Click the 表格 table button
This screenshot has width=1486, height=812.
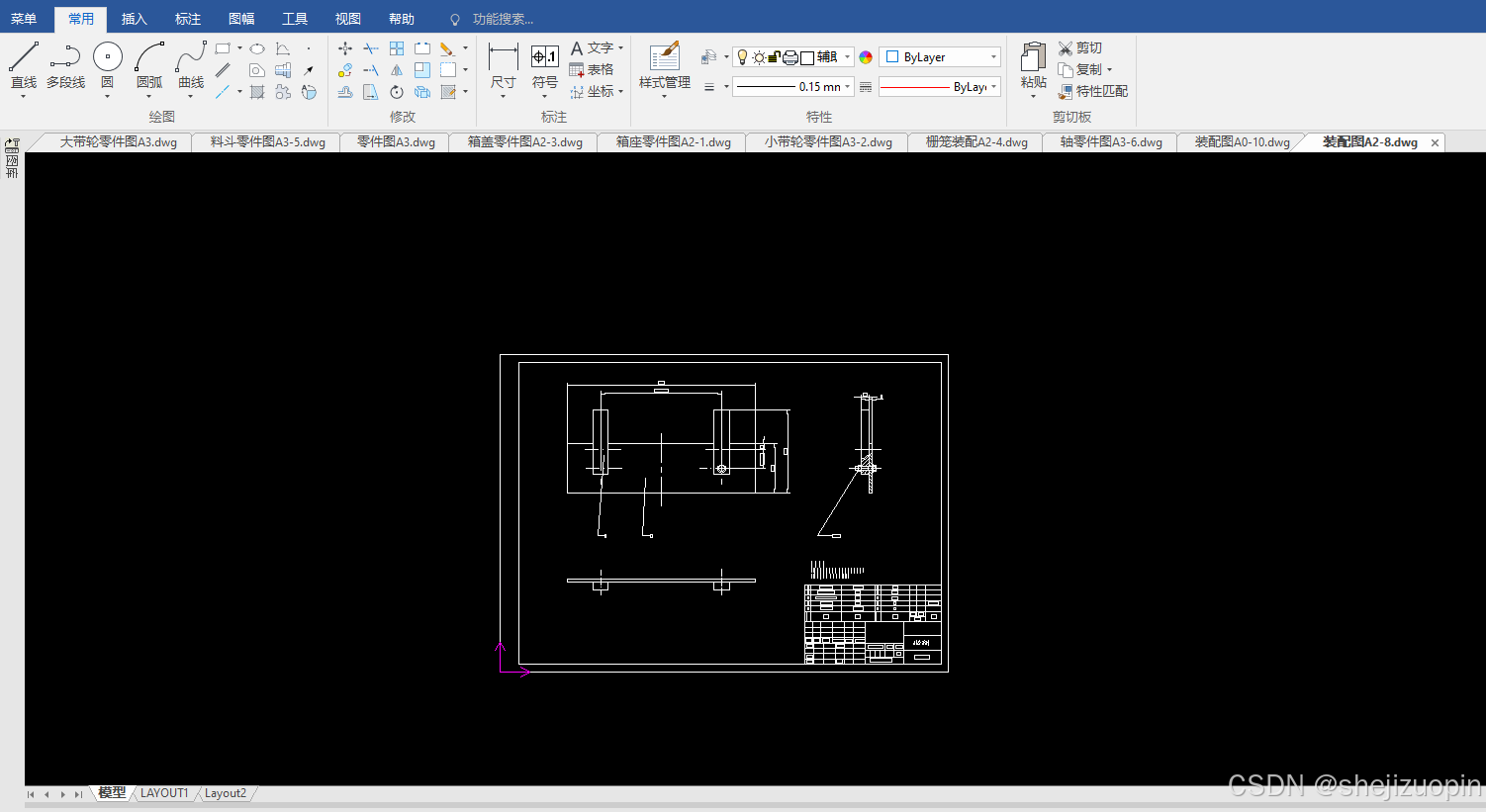pos(592,69)
